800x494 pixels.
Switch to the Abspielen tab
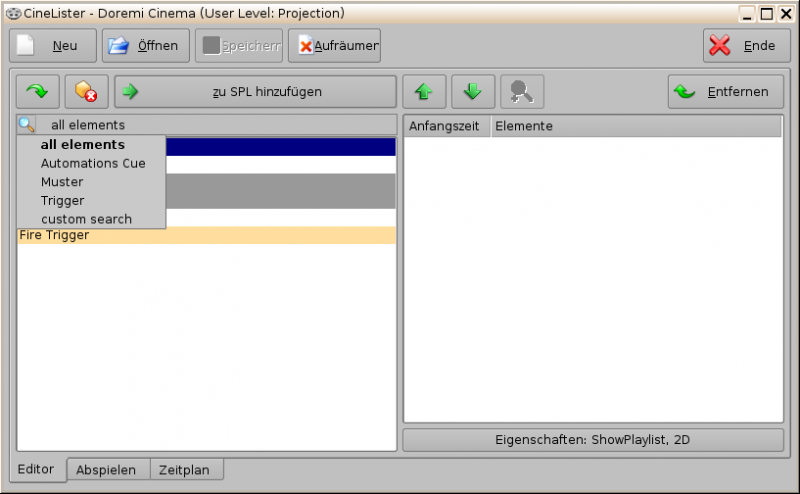coord(108,470)
